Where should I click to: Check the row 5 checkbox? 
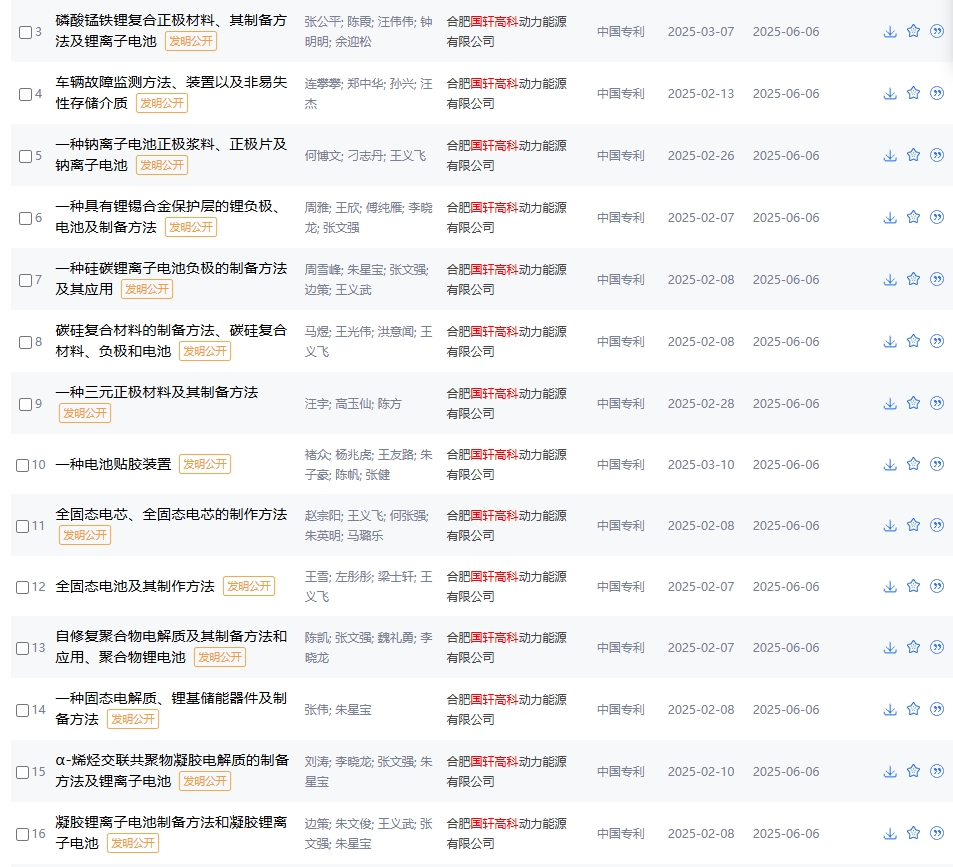pos(25,156)
